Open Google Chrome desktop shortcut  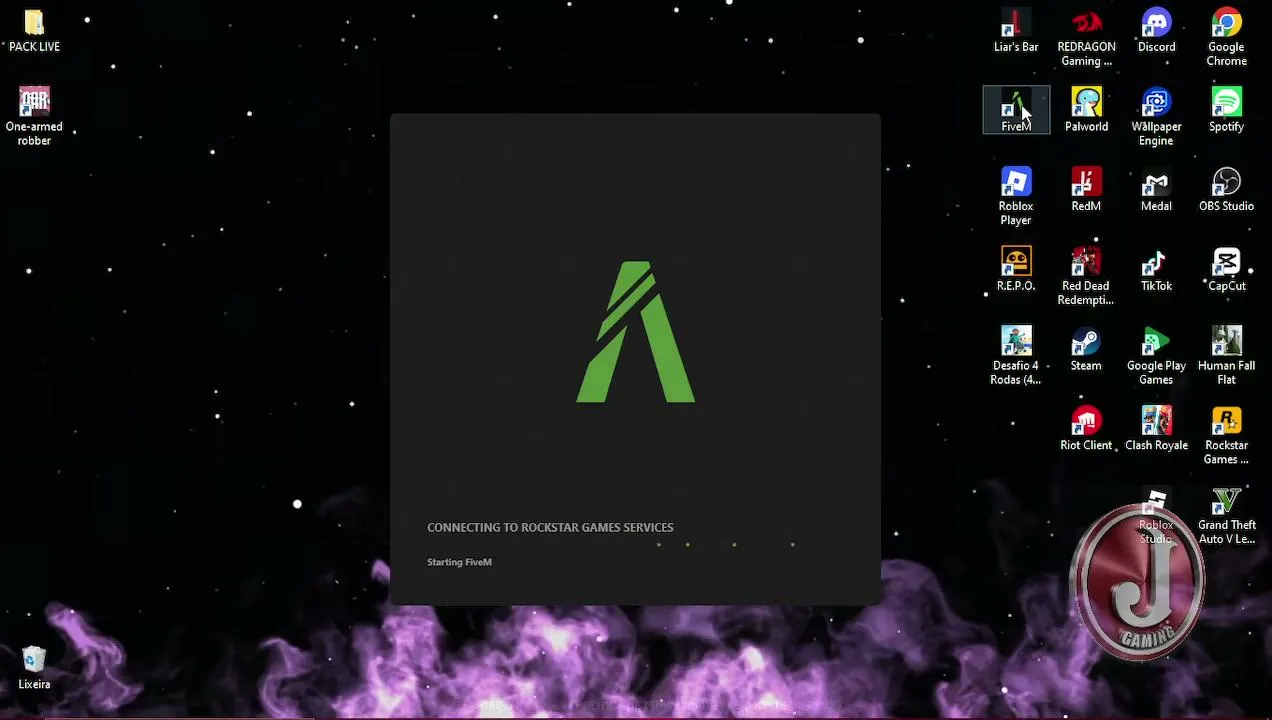point(1226,38)
